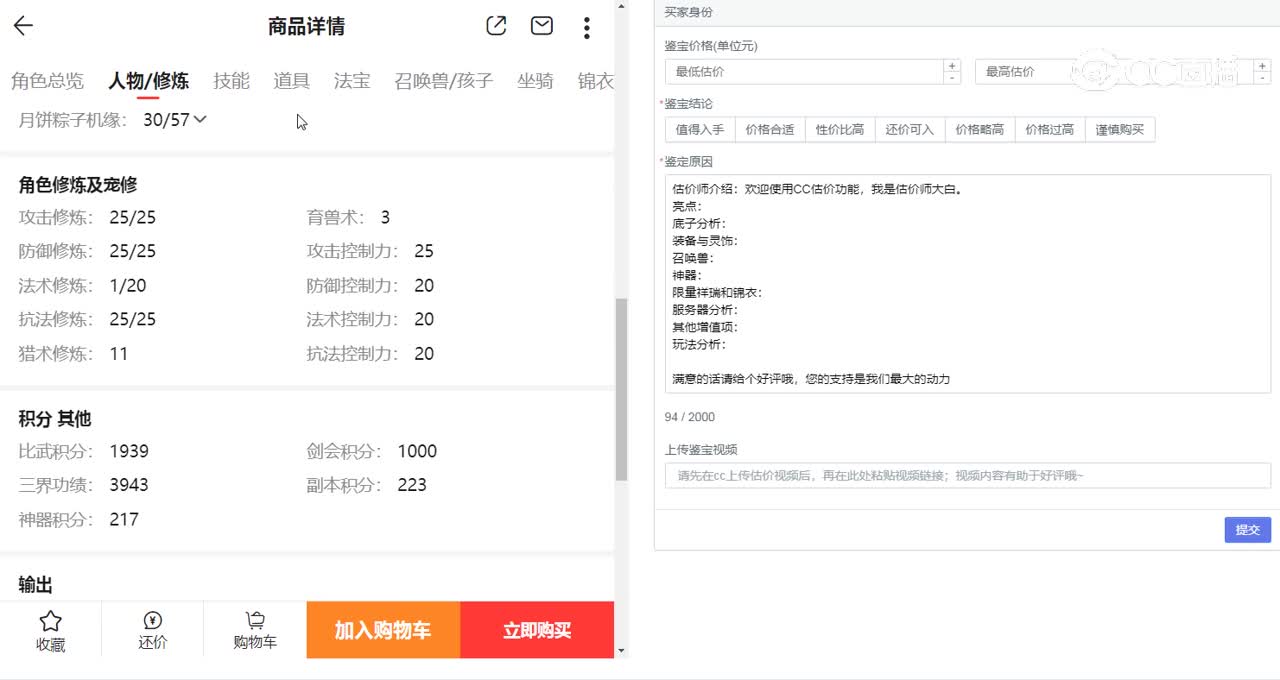Viewport: 1280px width, 680px height.
Task: Switch to 召唤兽/孩子 tab
Action: click(x=444, y=81)
